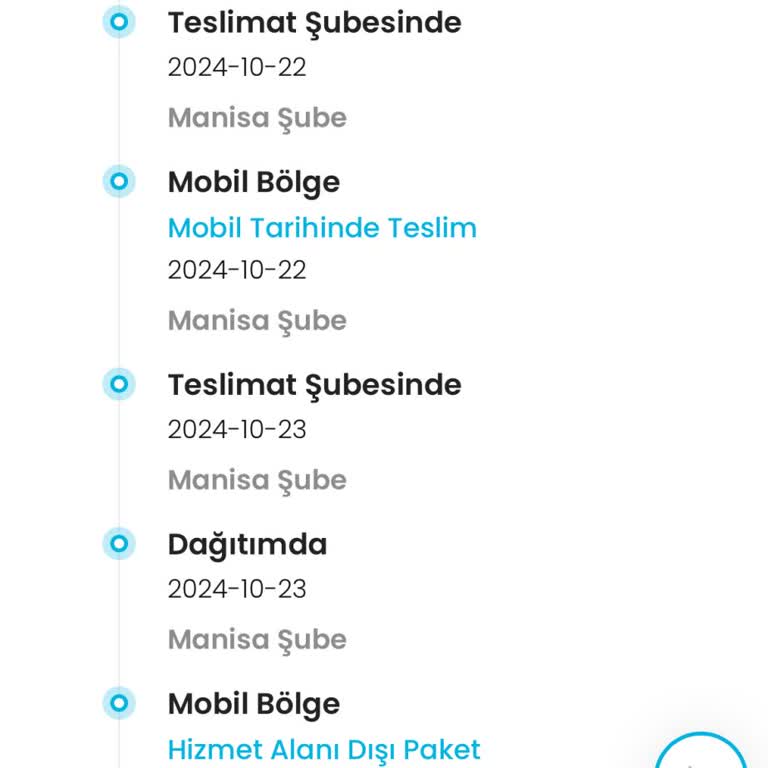Viewport: 768px width, 768px height.
Task: Click the circle icon next to Mobil Bölge above Hizmet Alanı Dışı Paket
Action: [119, 703]
